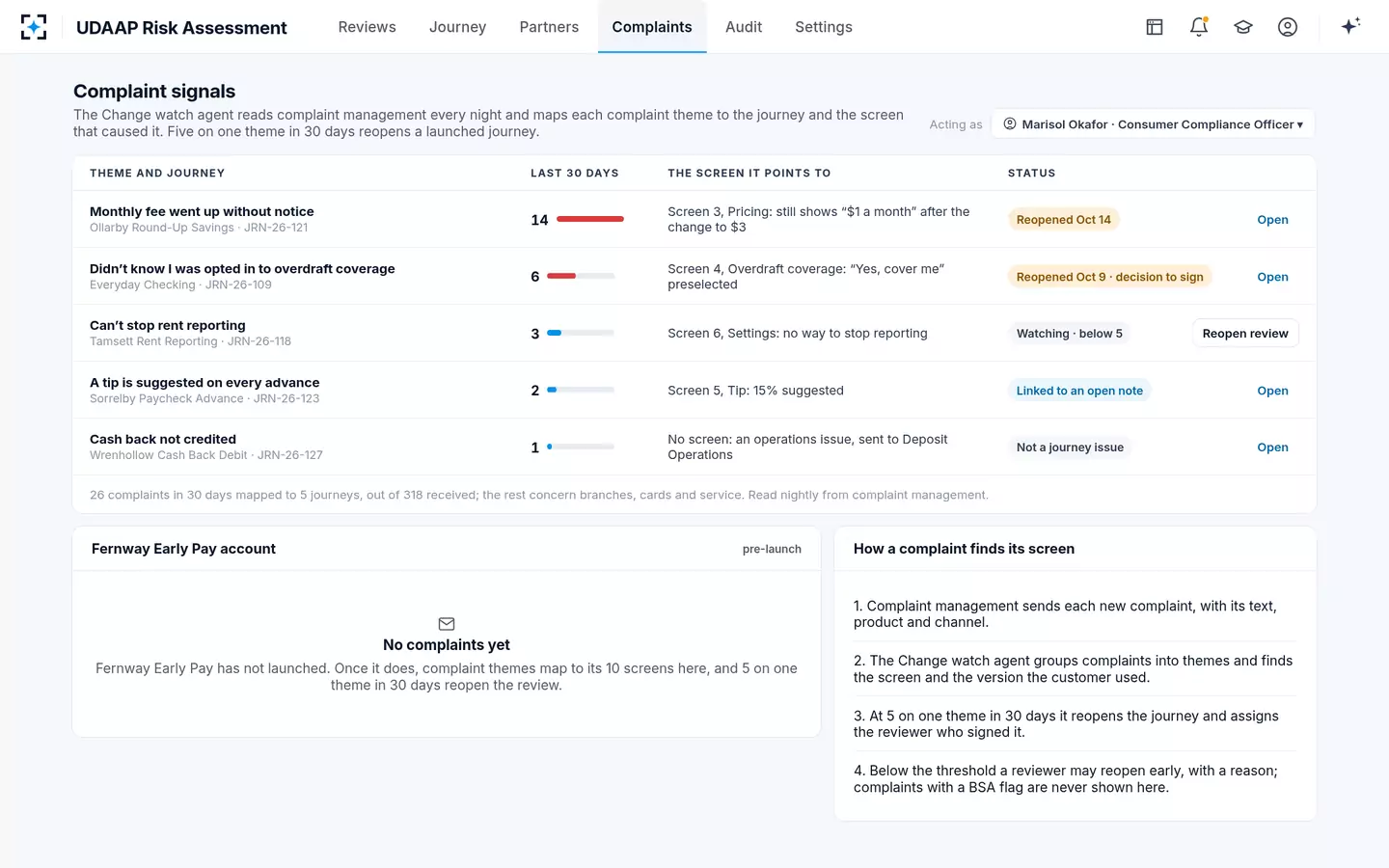This screenshot has width=1389, height=868.
Task: Click the Fernway Early Pay account heading
Action: coord(183,549)
